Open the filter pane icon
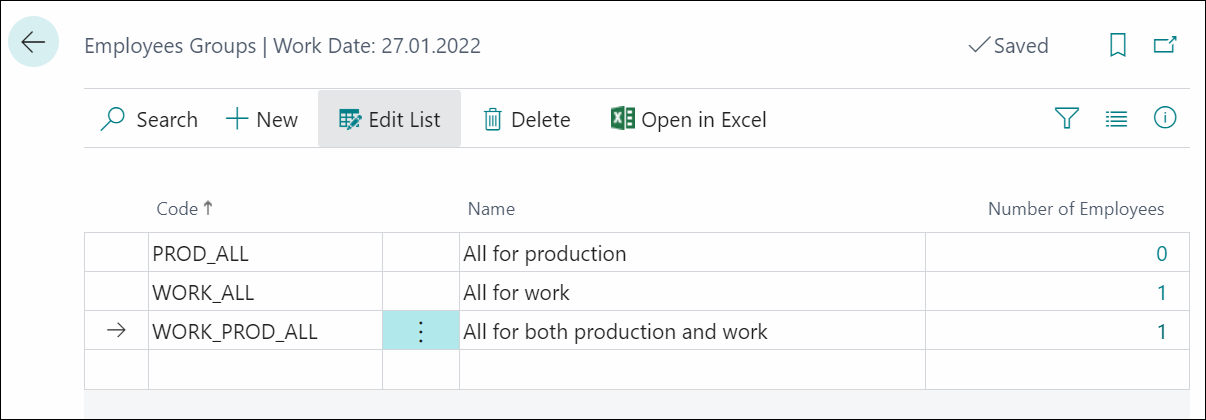The height and width of the screenshot is (420, 1206). point(1067,119)
